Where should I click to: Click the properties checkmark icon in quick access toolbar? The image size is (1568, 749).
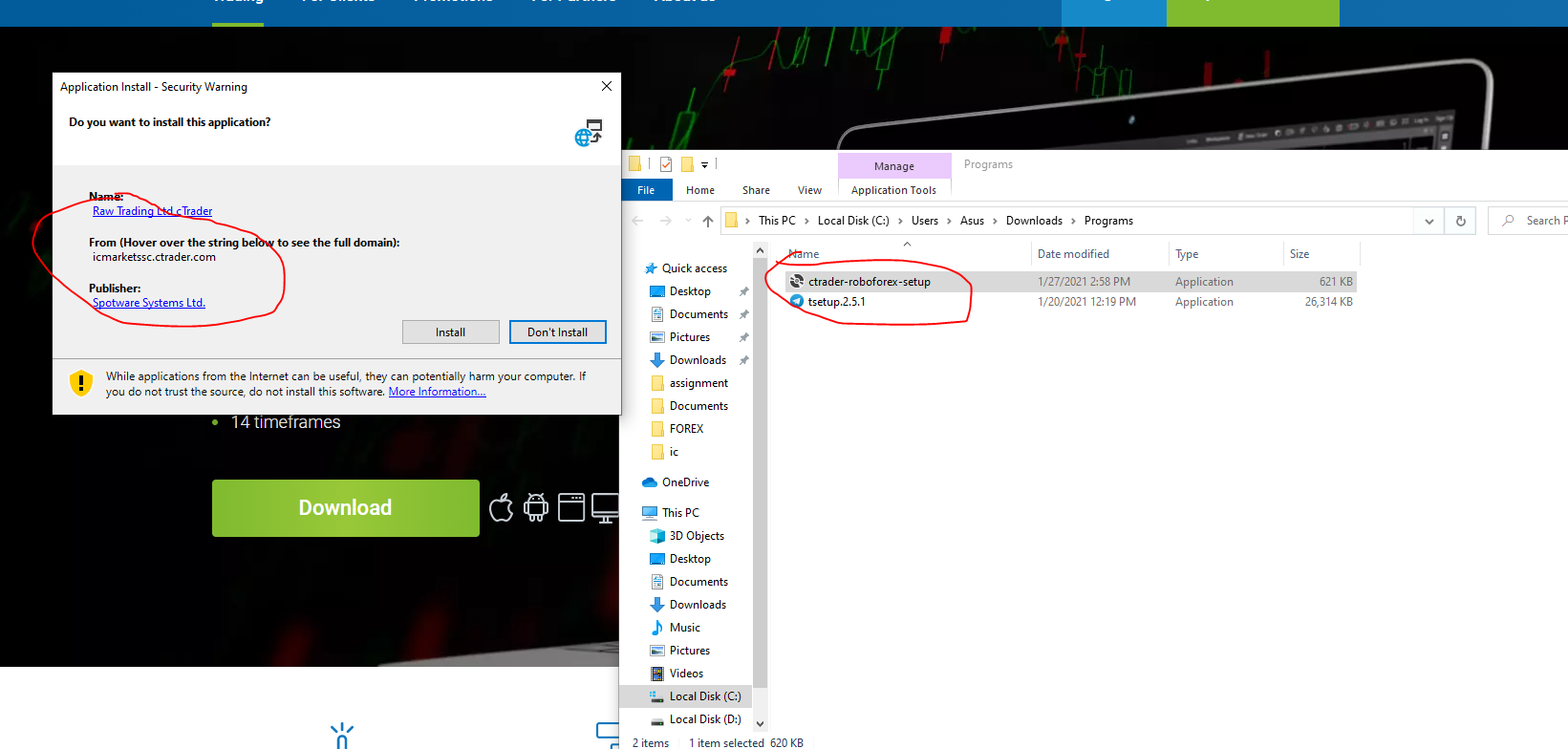(666, 164)
